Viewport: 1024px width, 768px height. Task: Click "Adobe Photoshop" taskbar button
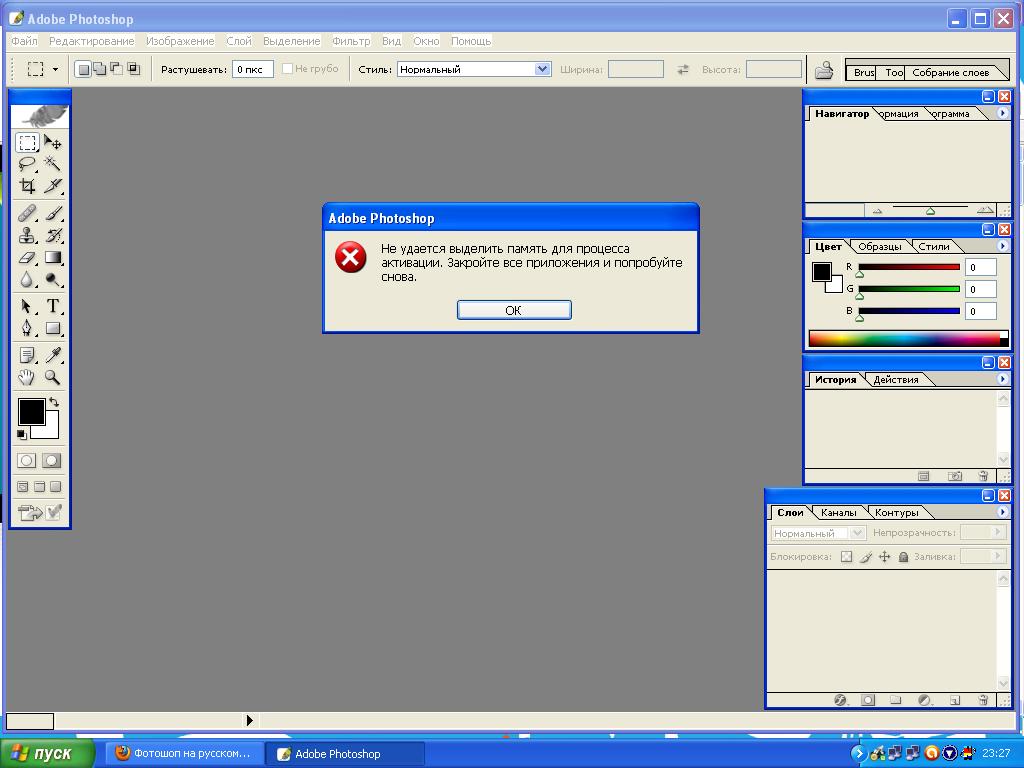(345, 754)
